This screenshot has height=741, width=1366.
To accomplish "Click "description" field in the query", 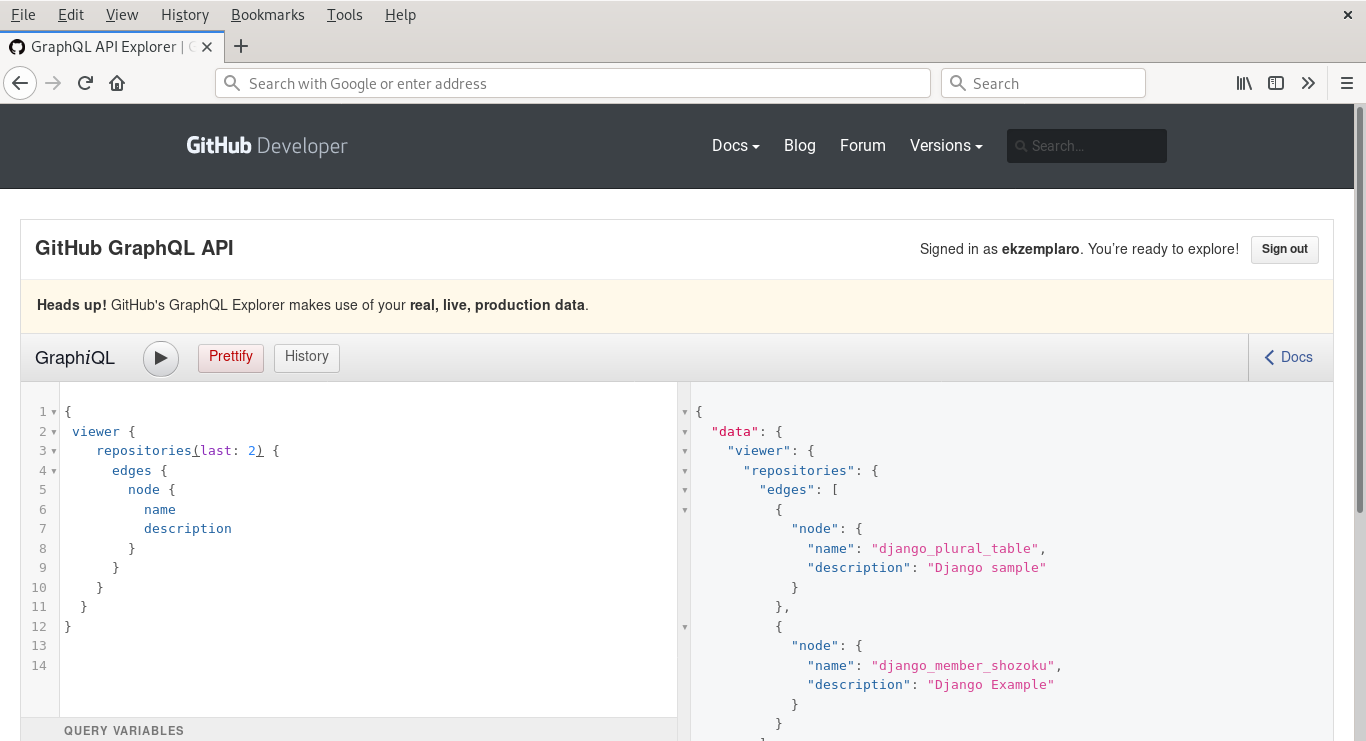I will pyautogui.click(x=188, y=529).
